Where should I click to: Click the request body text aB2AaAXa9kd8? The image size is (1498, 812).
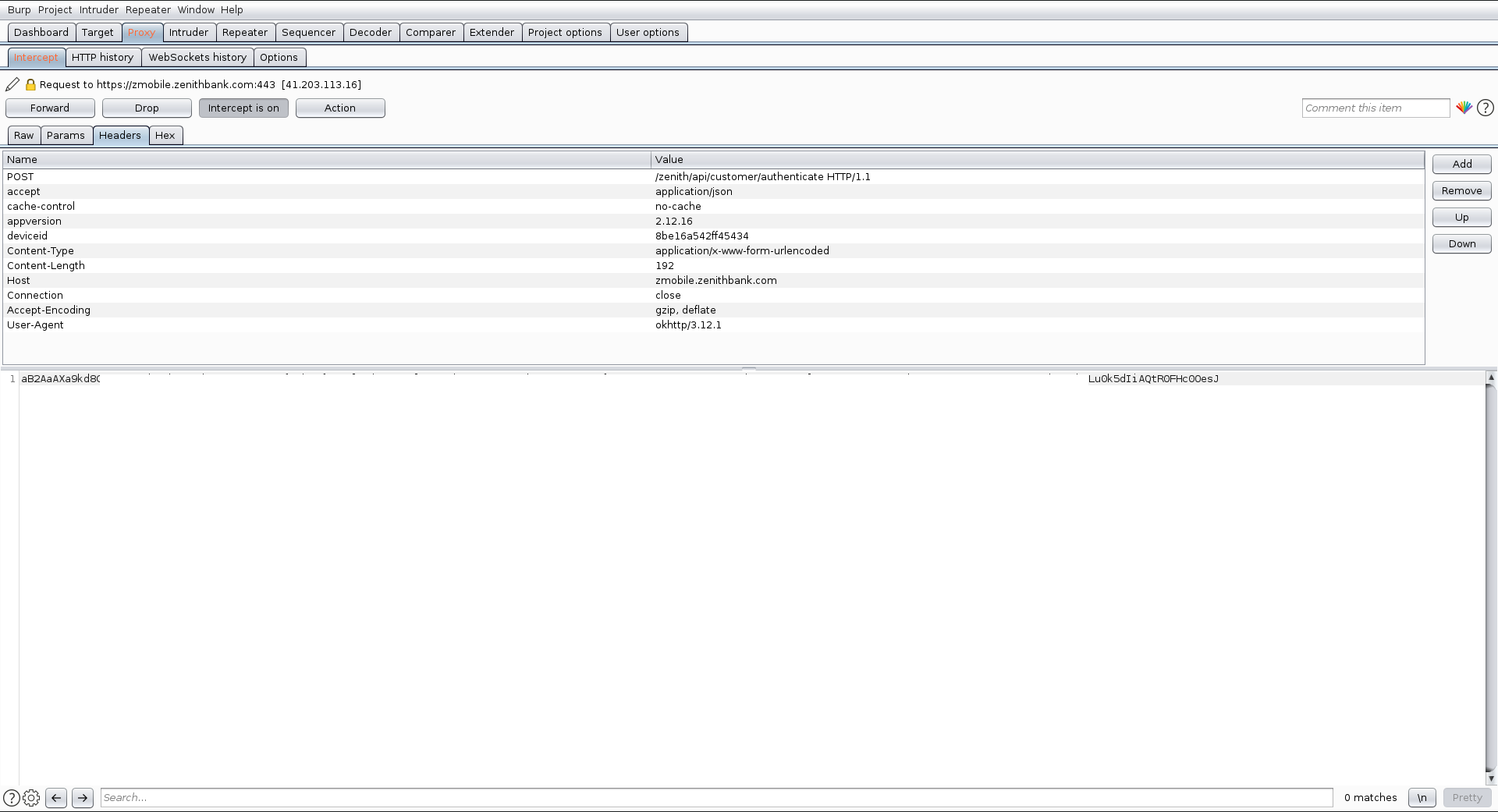tap(61, 378)
